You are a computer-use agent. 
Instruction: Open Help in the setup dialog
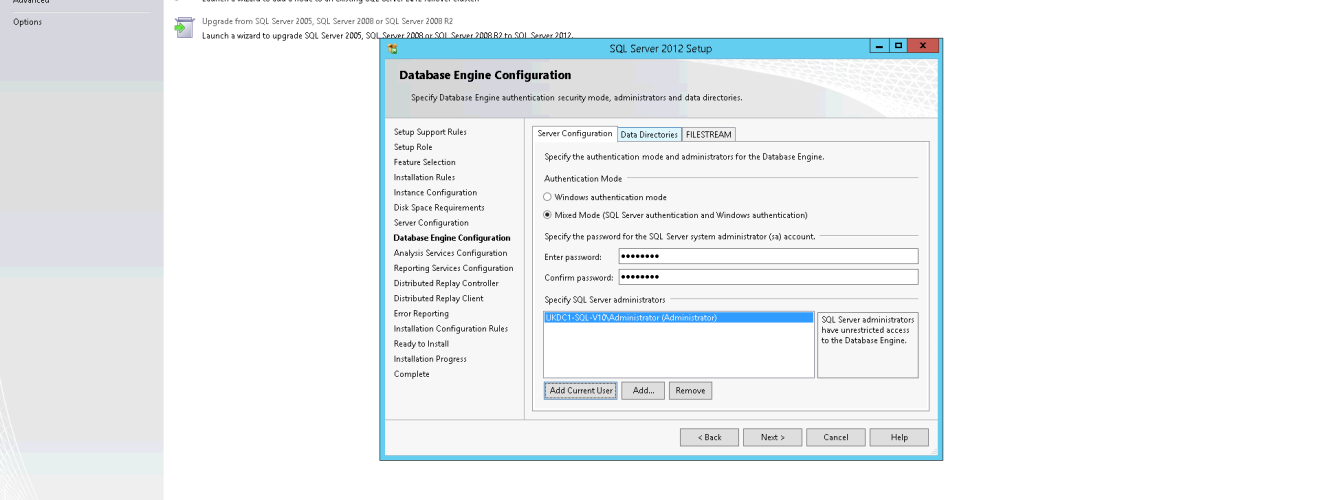tap(899, 437)
